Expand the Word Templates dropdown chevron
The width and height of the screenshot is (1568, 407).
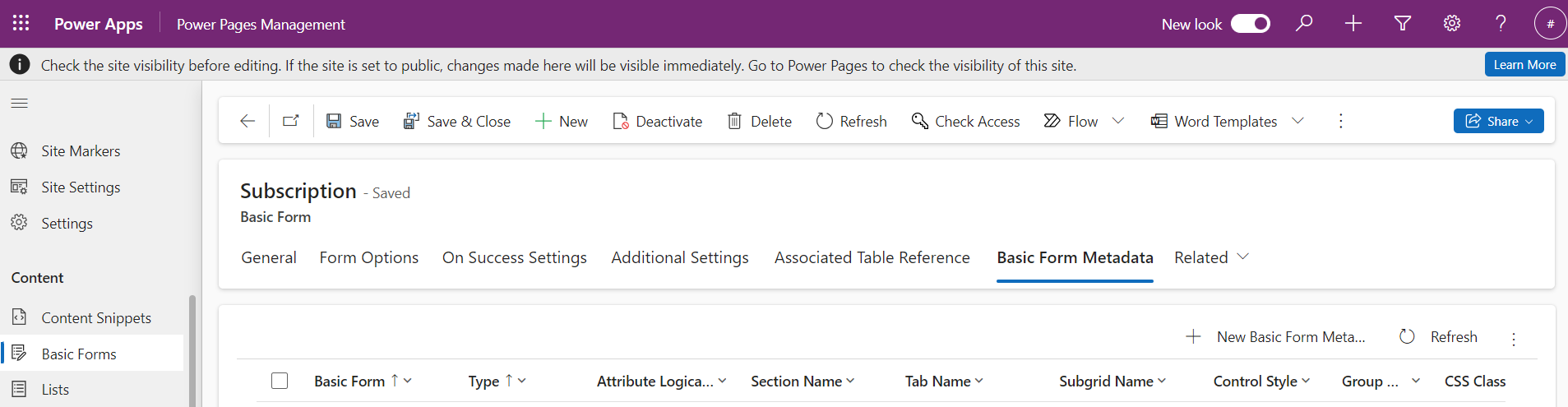pyautogui.click(x=1297, y=121)
